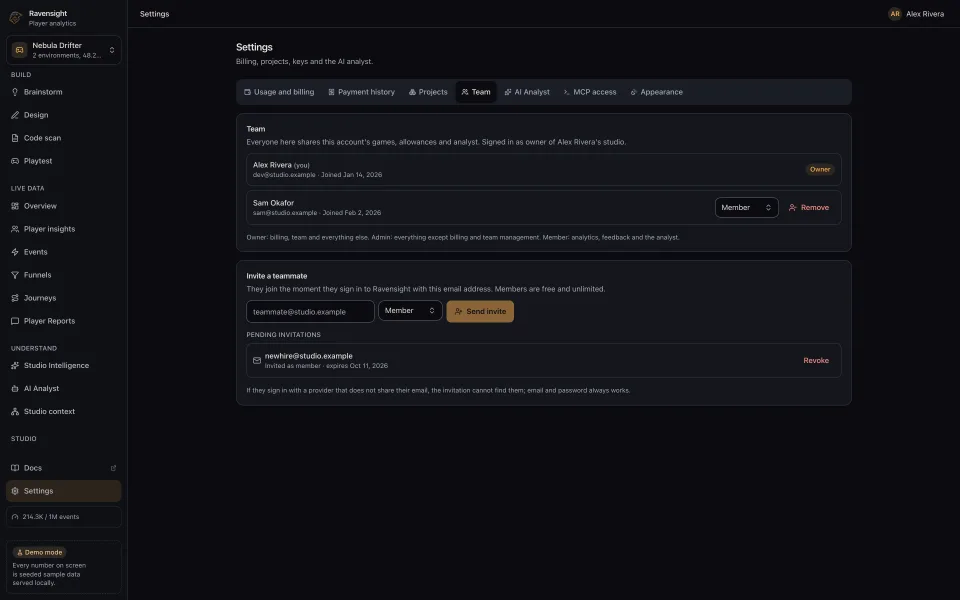Viewport: 960px width, 600px height.
Task: Click the Send invite button
Action: point(480,312)
